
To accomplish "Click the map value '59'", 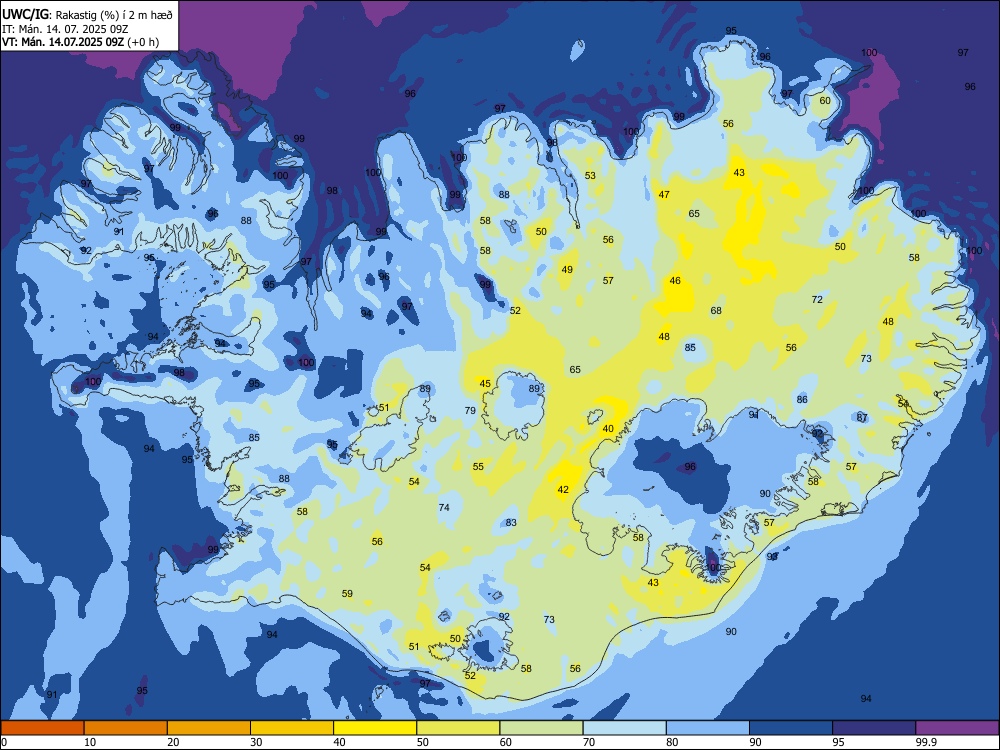I will tap(347, 594).
